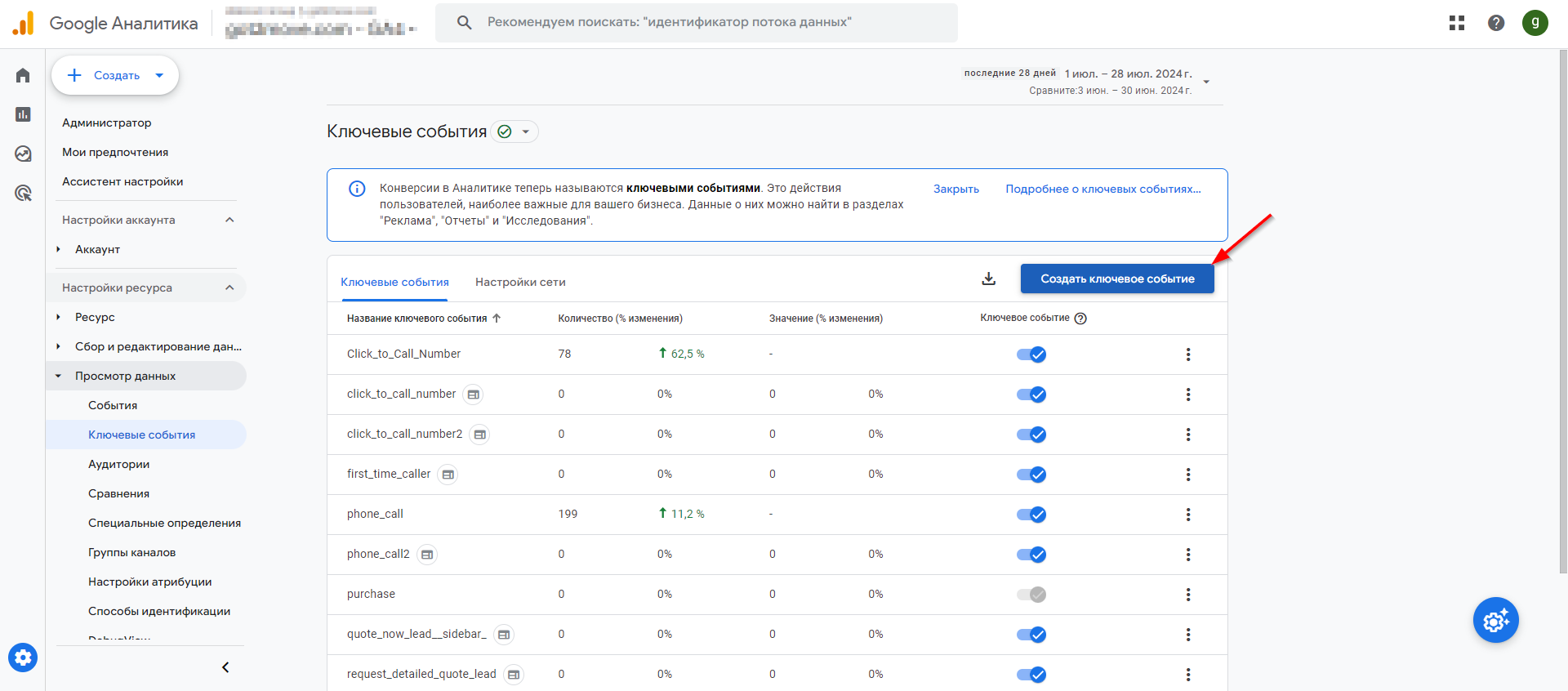Screen dimensions: 1568x691
Task: Toggle key event switch for click_to_call_number2
Action: point(1031,435)
